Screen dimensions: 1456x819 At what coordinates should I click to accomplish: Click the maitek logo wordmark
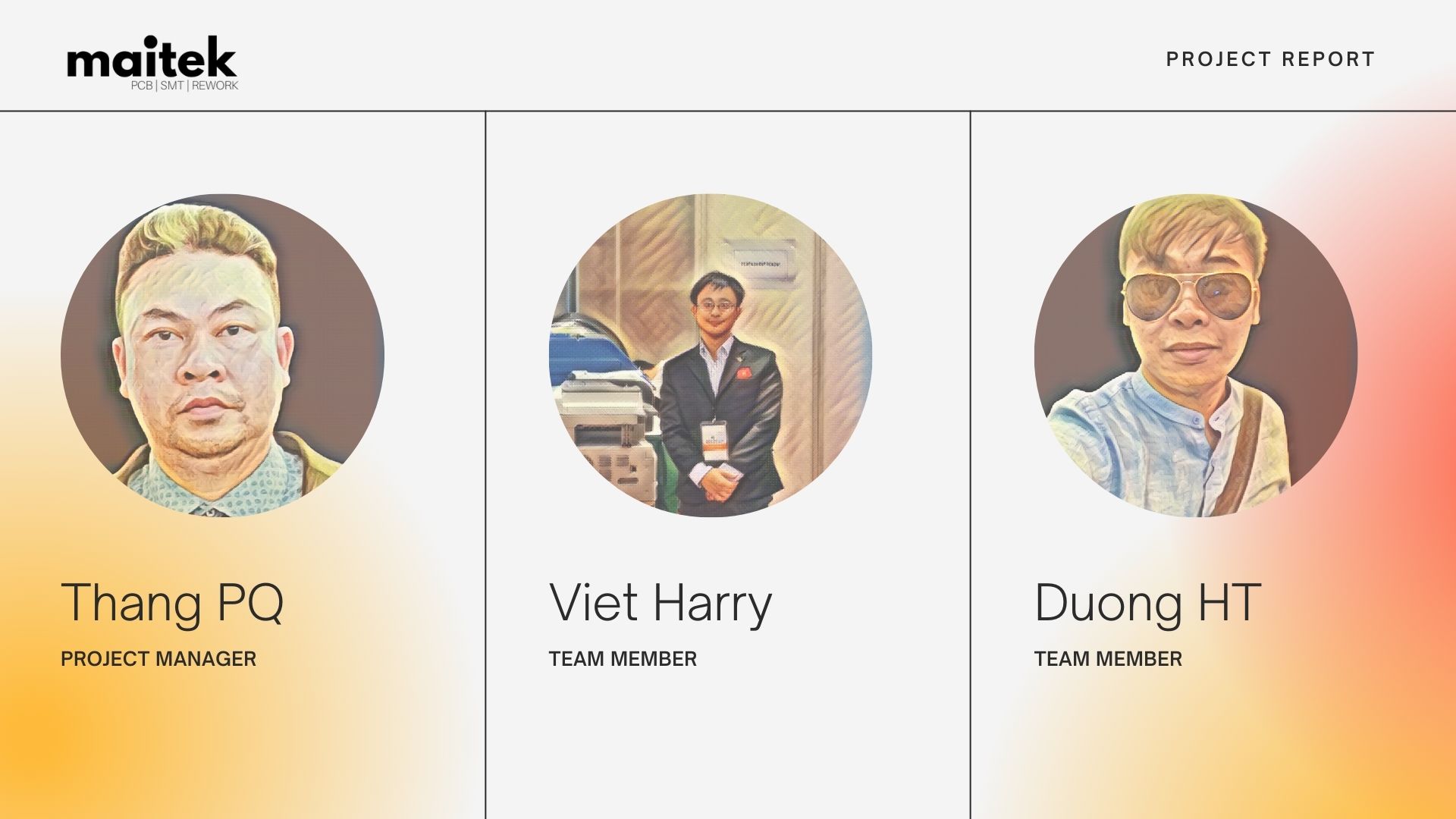click(152, 57)
